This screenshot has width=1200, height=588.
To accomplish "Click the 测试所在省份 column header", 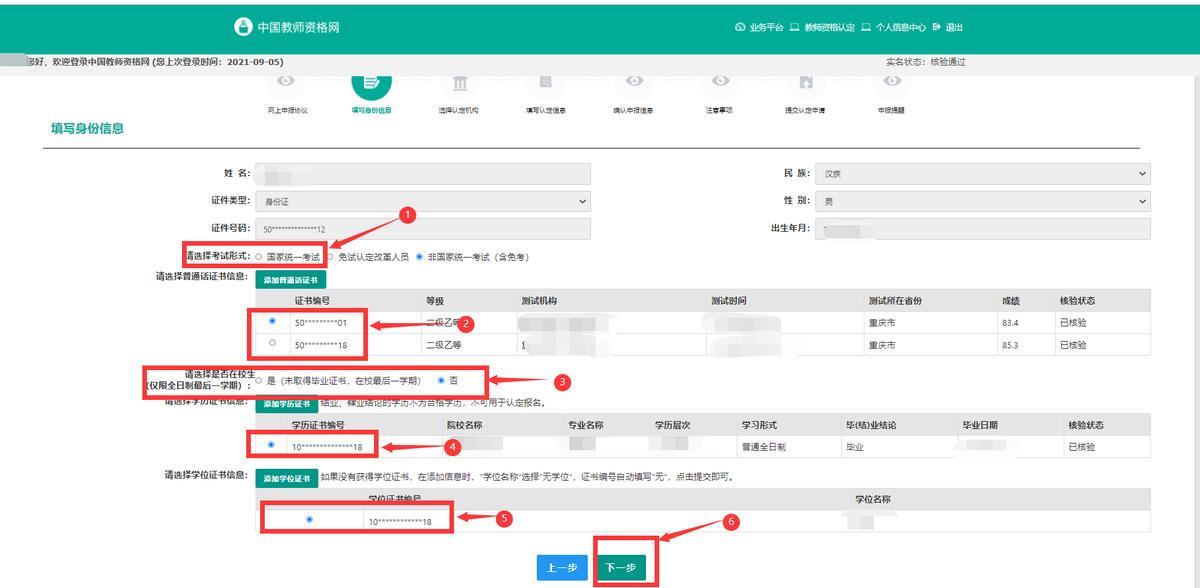I will (895, 301).
